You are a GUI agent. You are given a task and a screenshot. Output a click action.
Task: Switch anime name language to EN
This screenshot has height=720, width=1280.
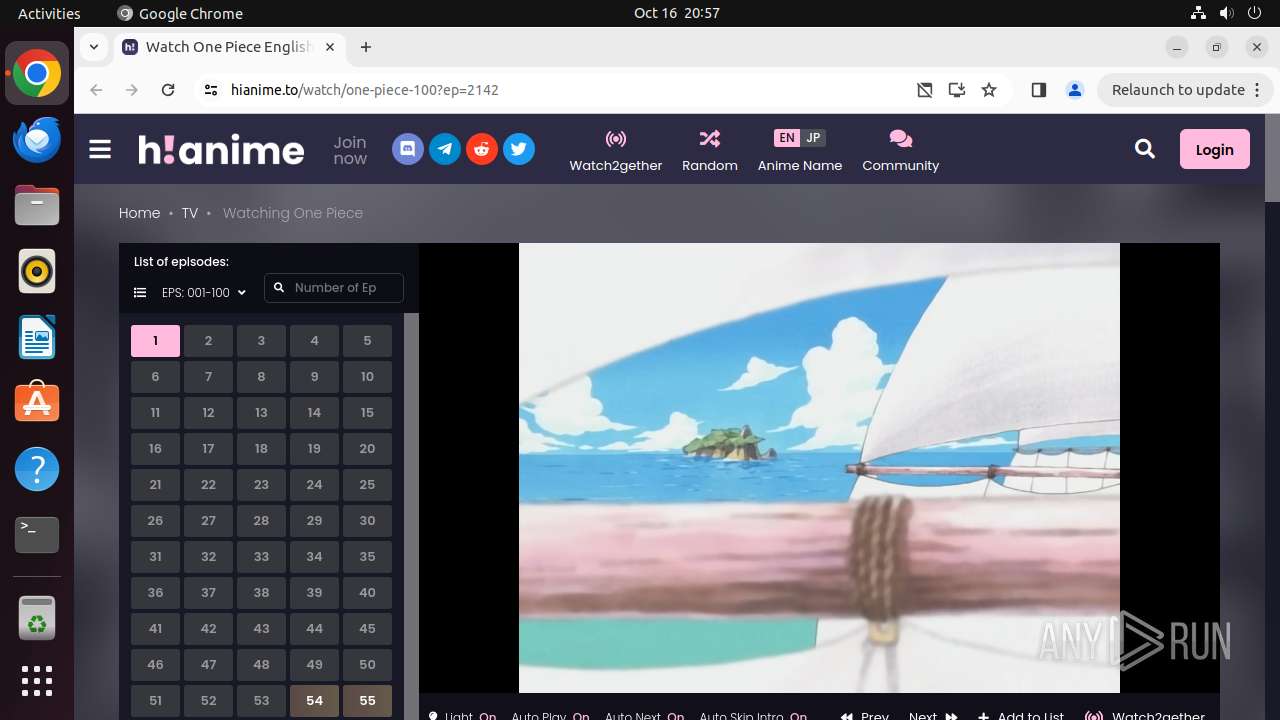click(787, 138)
